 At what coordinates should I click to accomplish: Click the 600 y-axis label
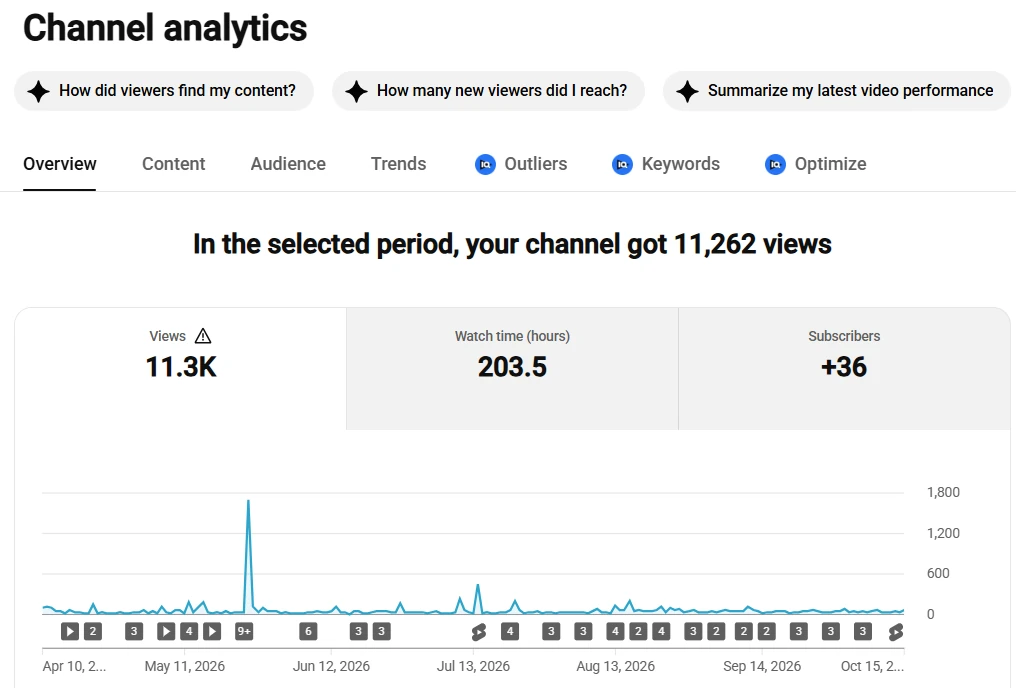[x=938, y=573]
